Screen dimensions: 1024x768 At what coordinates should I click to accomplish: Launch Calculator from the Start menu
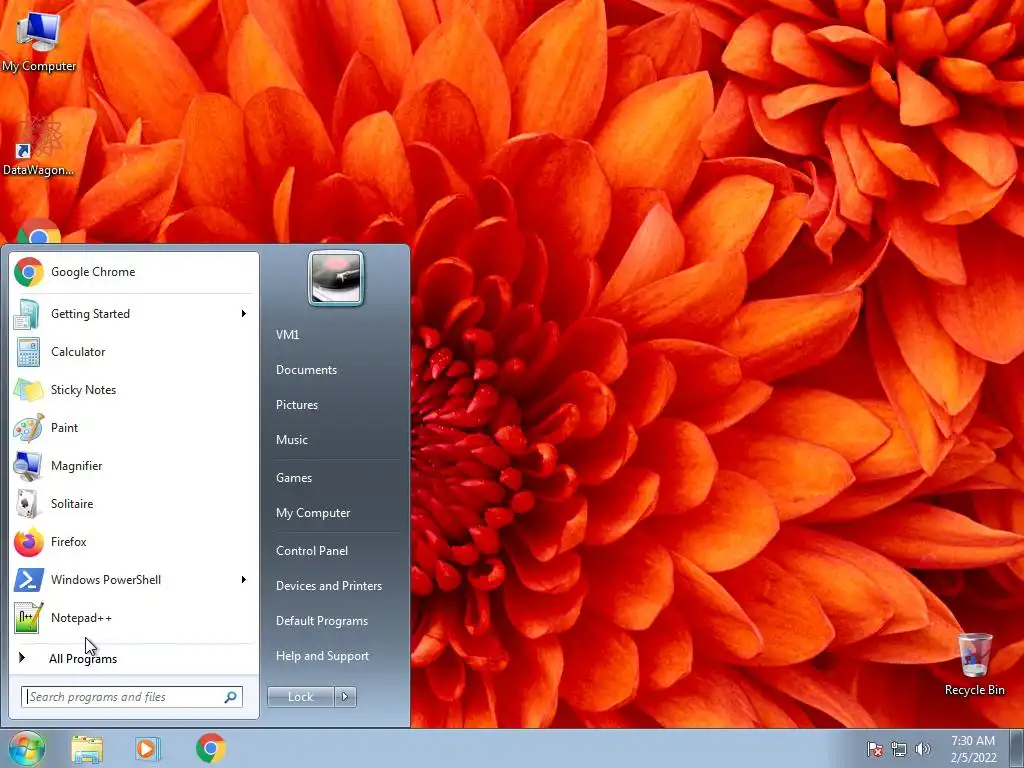[134, 352]
